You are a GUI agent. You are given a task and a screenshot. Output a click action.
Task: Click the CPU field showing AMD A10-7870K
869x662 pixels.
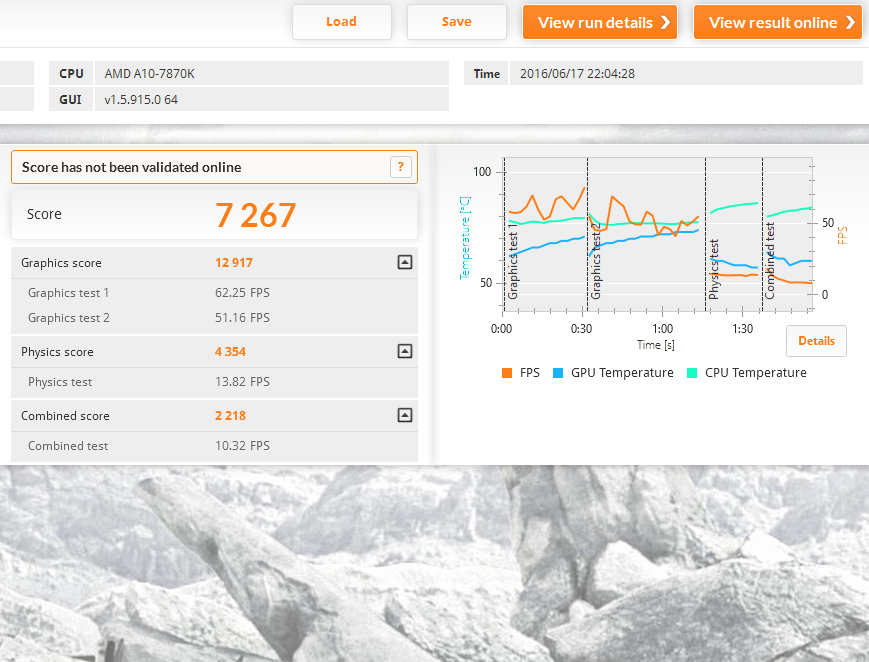(x=270, y=74)
